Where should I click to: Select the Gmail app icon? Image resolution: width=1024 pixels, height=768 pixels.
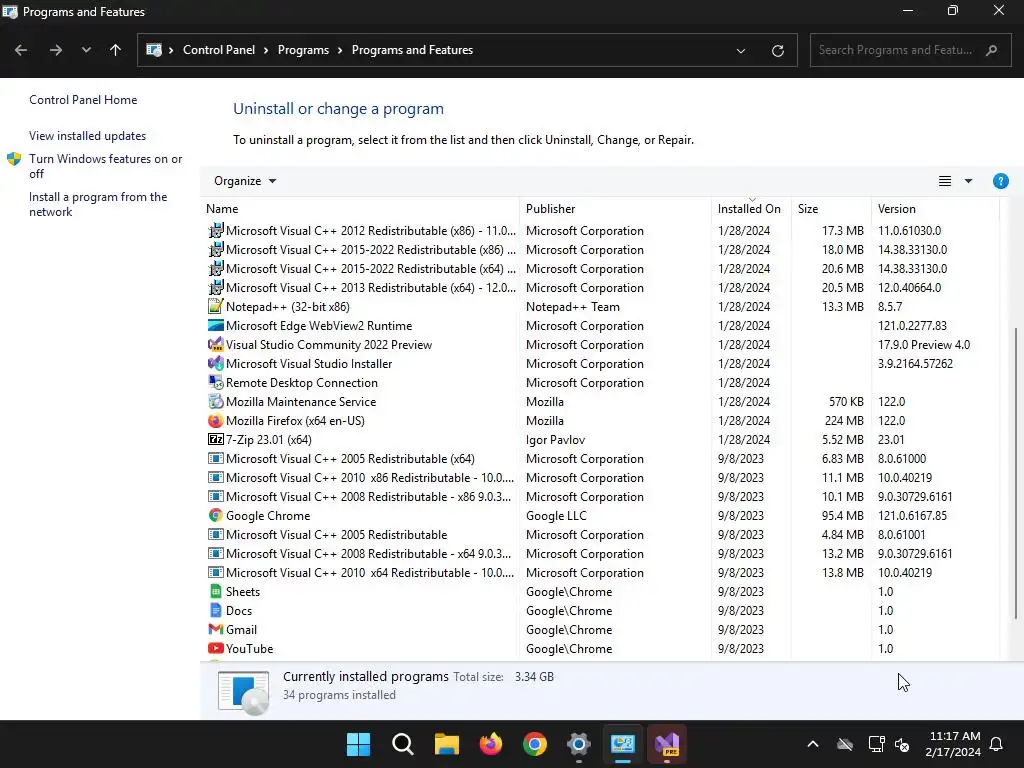click(x=216, y=629)
